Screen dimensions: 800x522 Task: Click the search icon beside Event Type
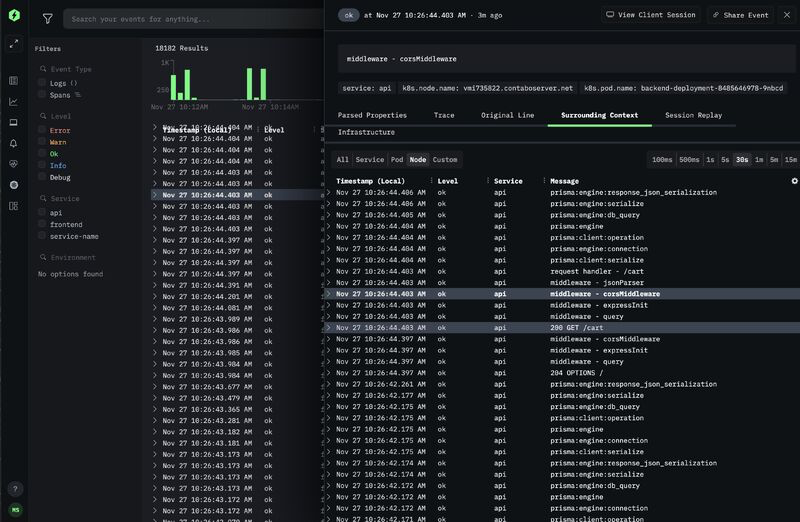[43, 68]
